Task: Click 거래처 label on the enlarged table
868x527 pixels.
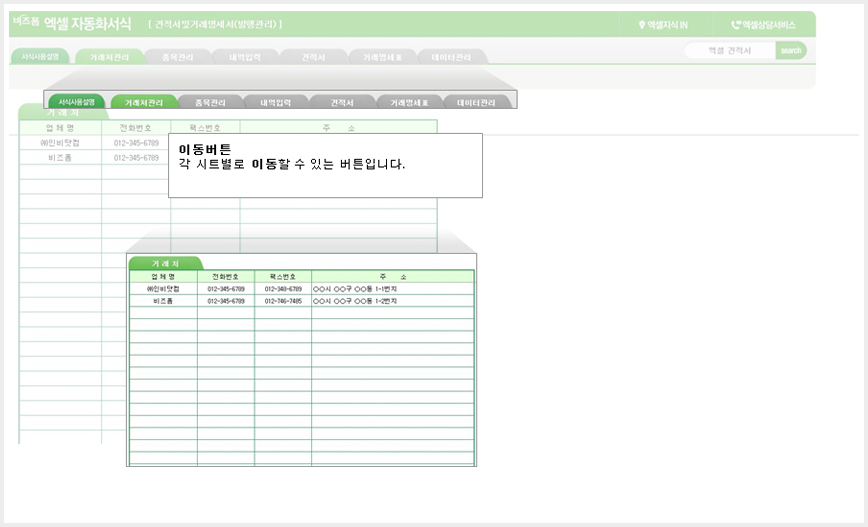Action: [166, 264]
